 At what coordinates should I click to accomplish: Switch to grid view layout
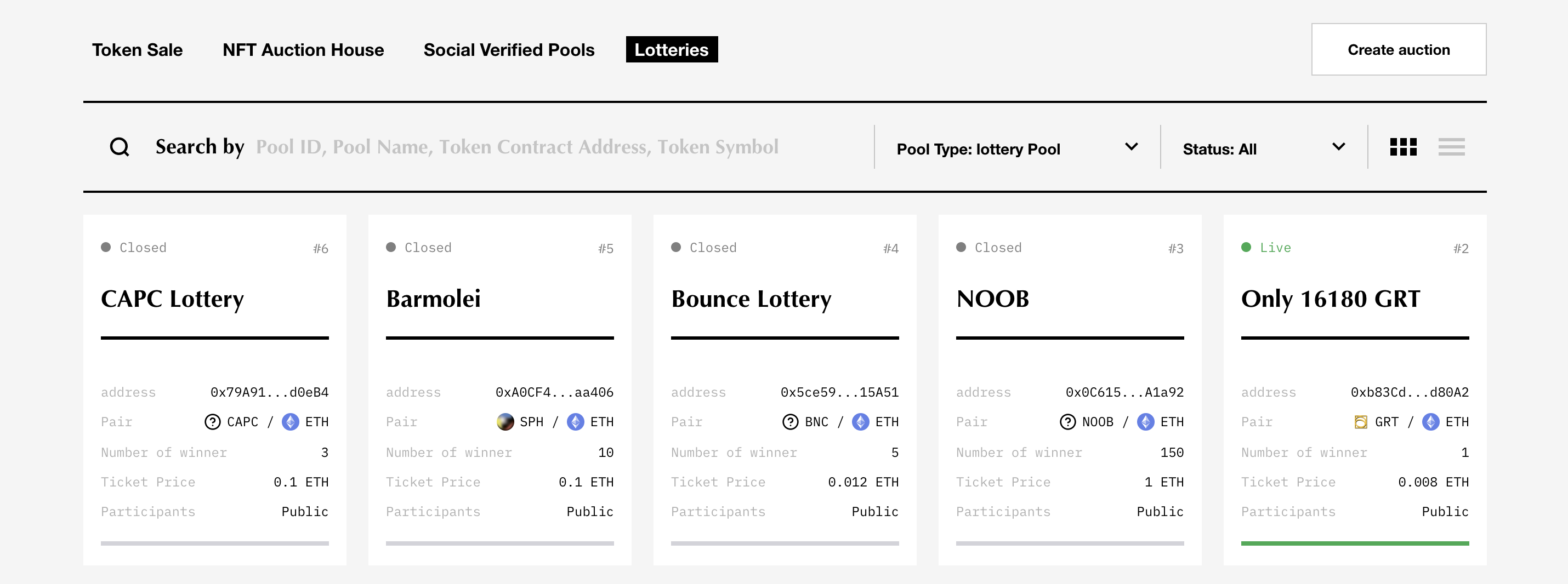click(x=1403, y=147)
